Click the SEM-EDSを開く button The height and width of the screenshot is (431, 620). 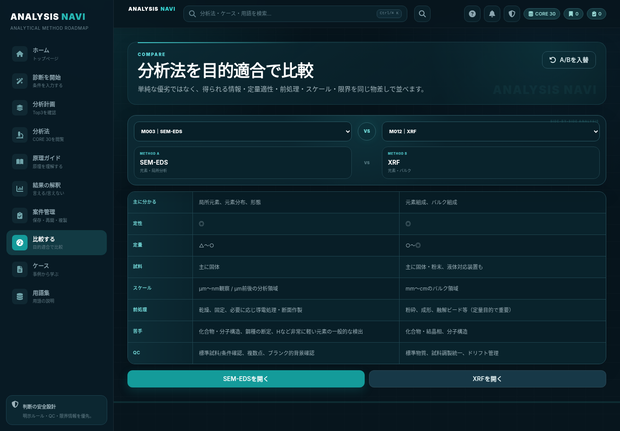tap(246, 379)
